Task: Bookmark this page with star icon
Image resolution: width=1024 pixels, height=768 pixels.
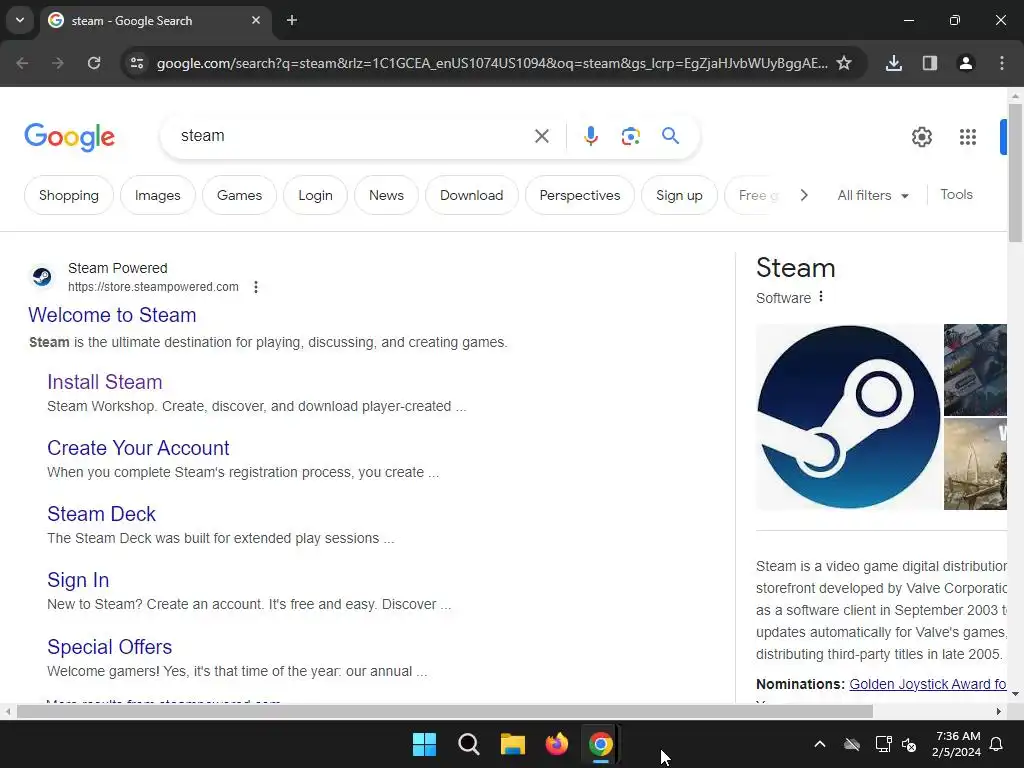Action: [x=844, y=63]
